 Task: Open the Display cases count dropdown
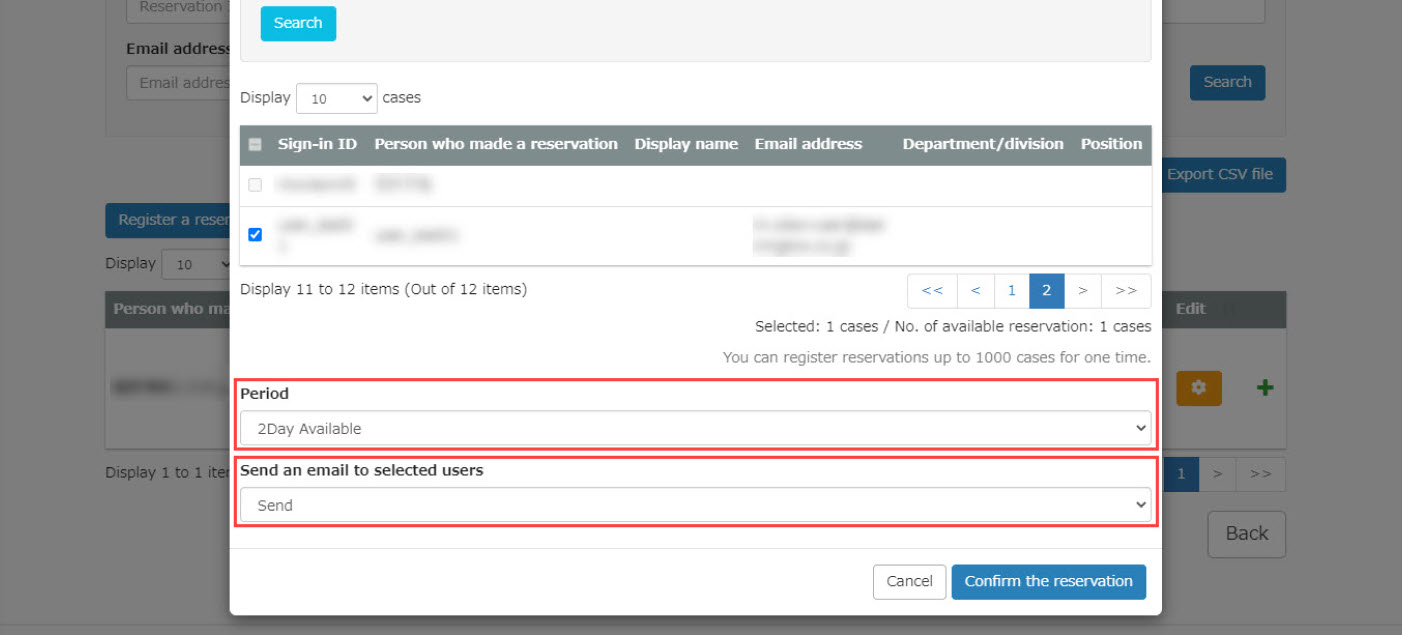[x=336, y=98]
